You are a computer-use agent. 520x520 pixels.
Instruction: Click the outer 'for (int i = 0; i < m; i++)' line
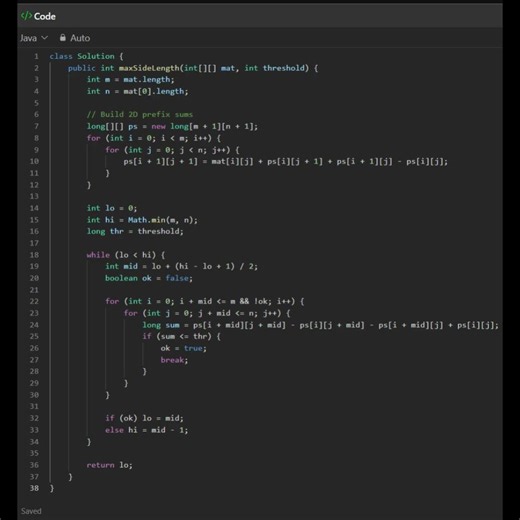[x=153, y=138]
